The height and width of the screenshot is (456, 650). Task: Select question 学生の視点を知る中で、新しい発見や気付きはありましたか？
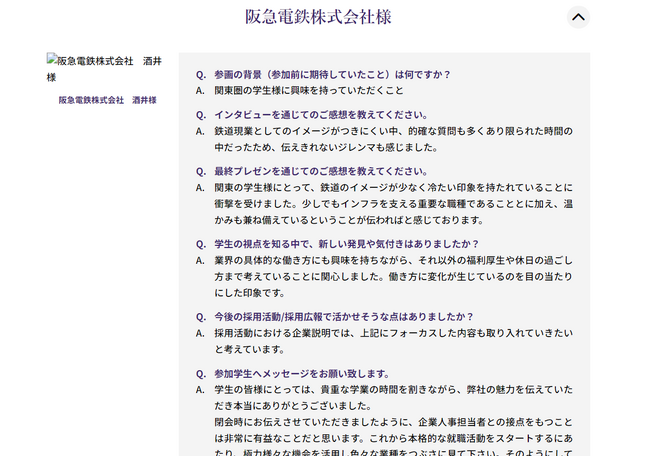coord(347,244)
